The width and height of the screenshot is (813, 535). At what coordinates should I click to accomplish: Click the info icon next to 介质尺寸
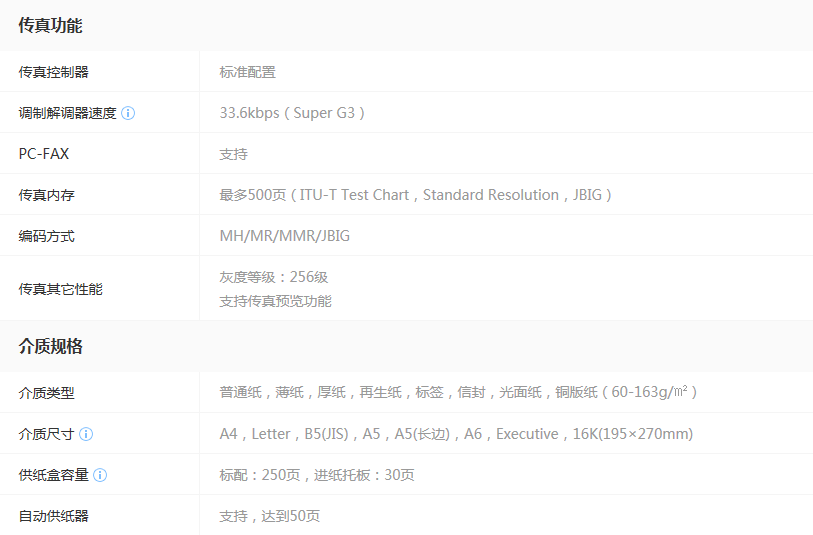[x=86, y=434]
